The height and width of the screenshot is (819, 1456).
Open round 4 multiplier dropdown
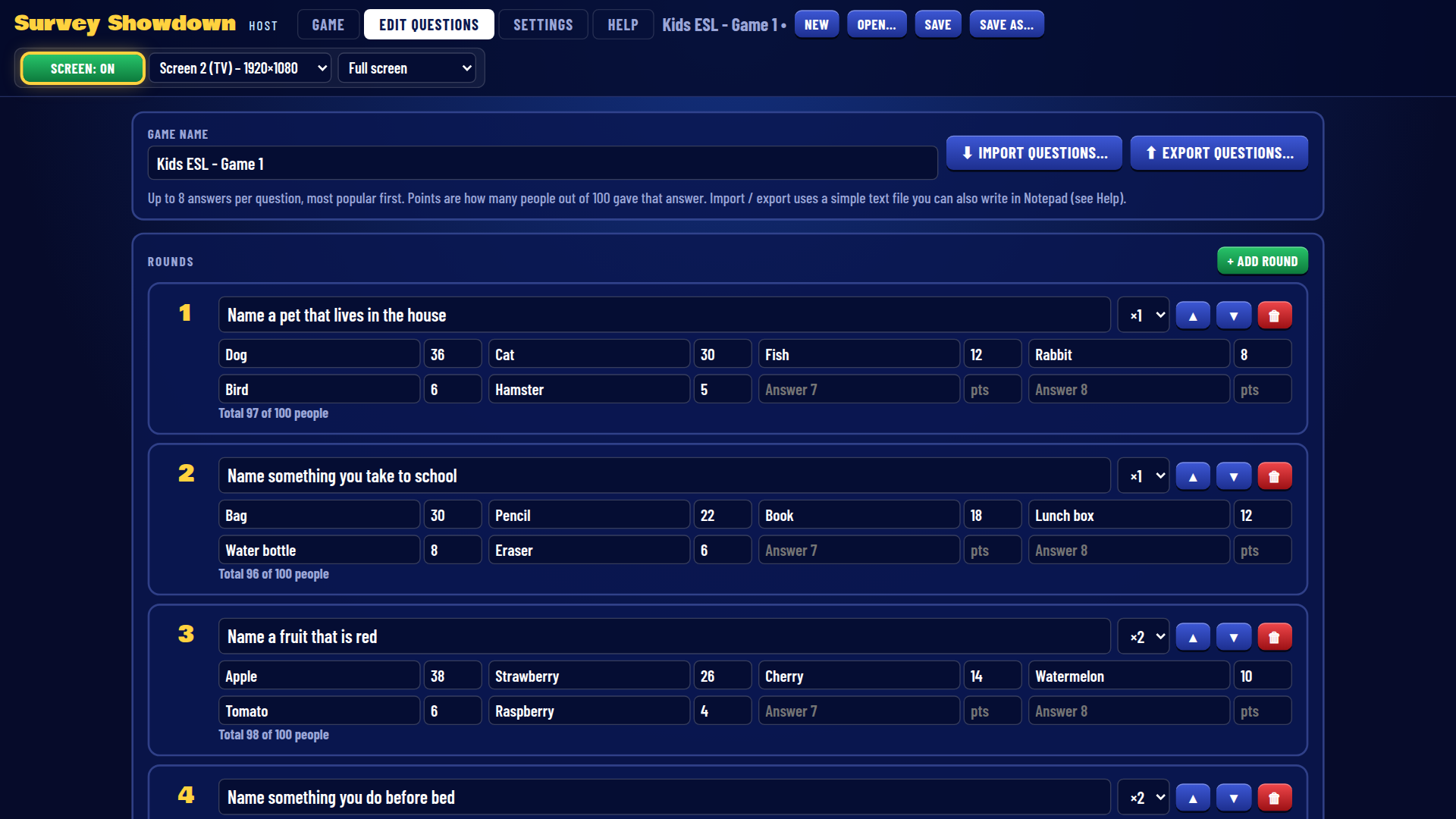[x=1144, y=798]
